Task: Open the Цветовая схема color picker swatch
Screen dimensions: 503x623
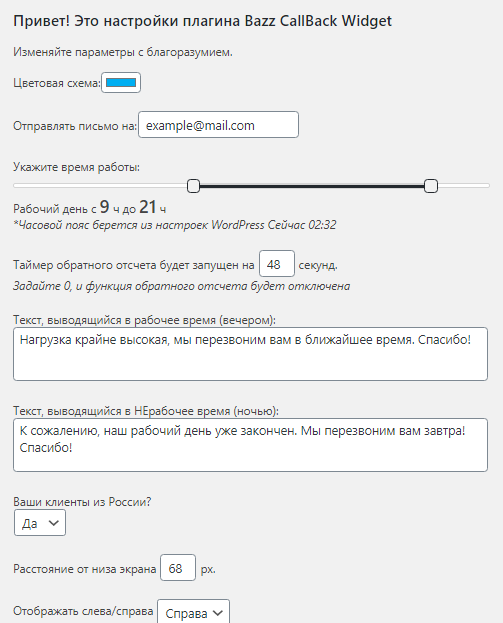Action: point(121,83)
